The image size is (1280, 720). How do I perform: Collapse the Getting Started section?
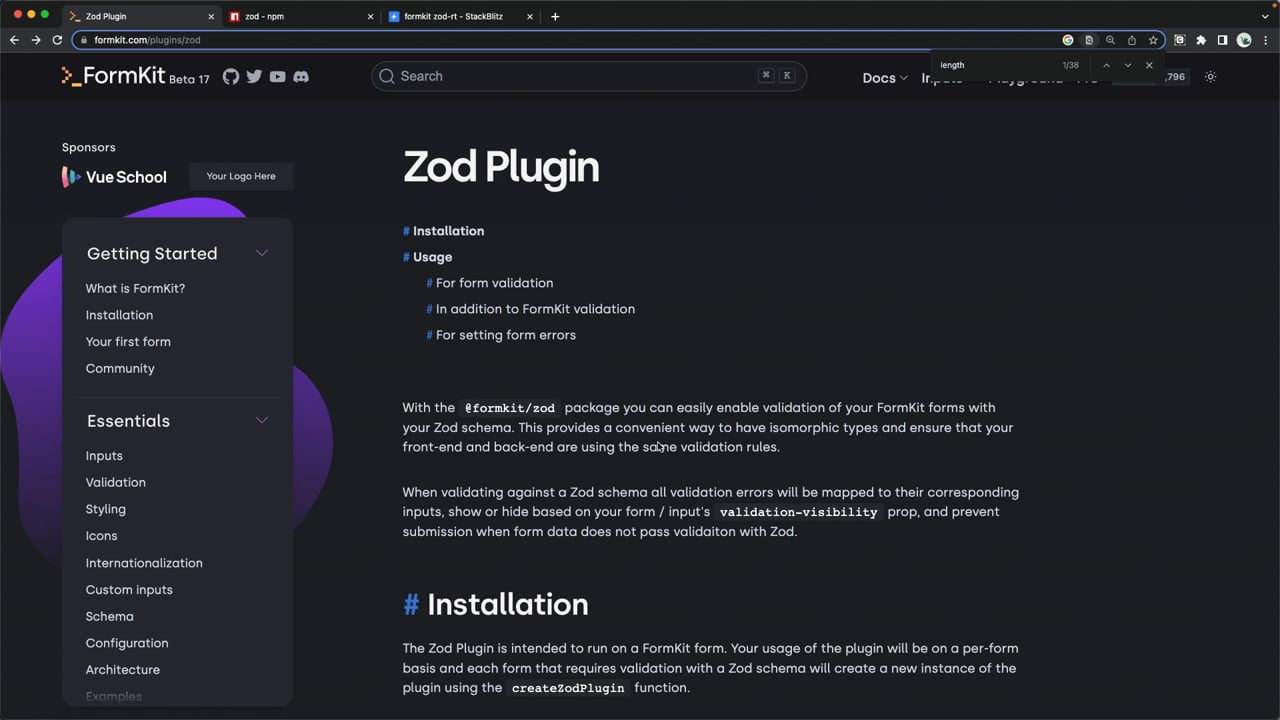click(262, 253)
